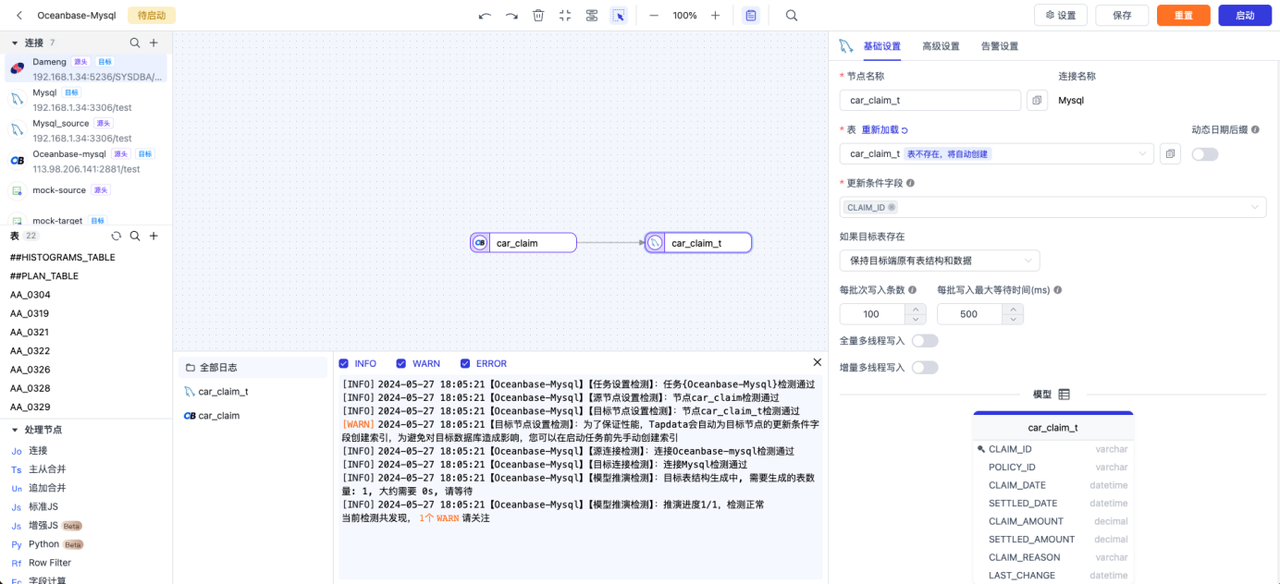1280x584 pixels.
Task: Open model table view icon
Action: pyautogui.click(x=1064, y=395)
